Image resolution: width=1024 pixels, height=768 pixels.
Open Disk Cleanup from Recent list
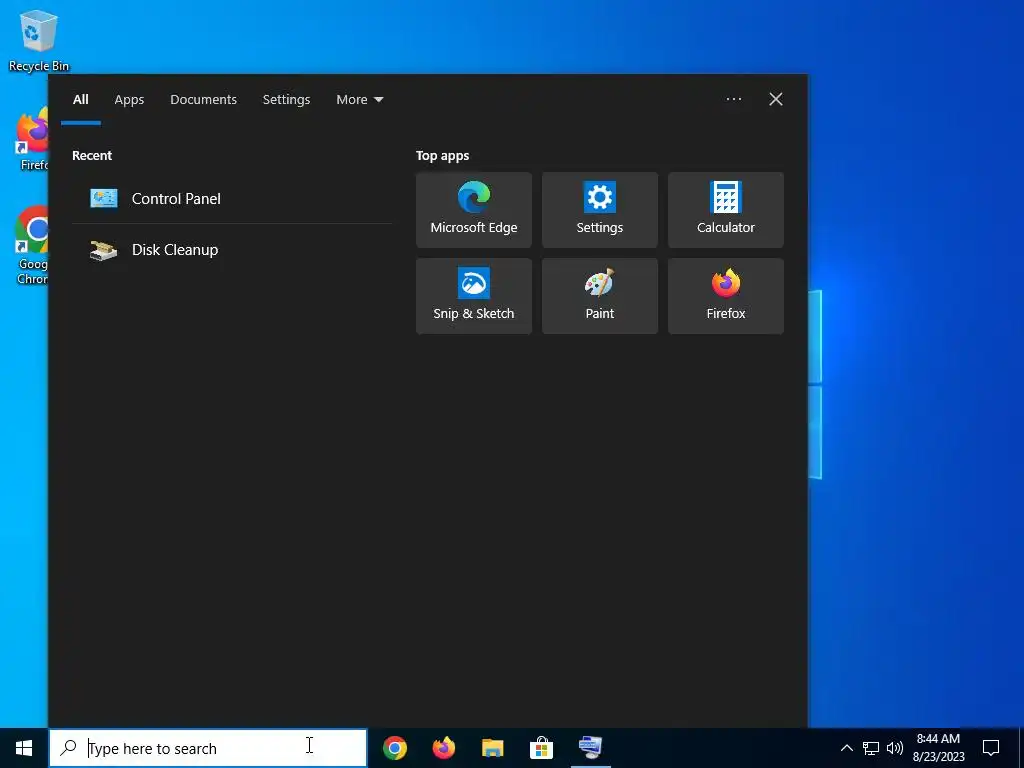(232, 249)
